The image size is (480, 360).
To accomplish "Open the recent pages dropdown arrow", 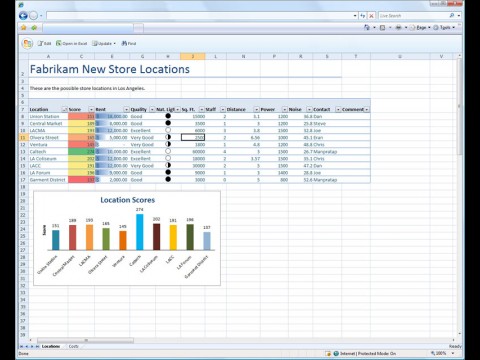I will coord(41,16).
